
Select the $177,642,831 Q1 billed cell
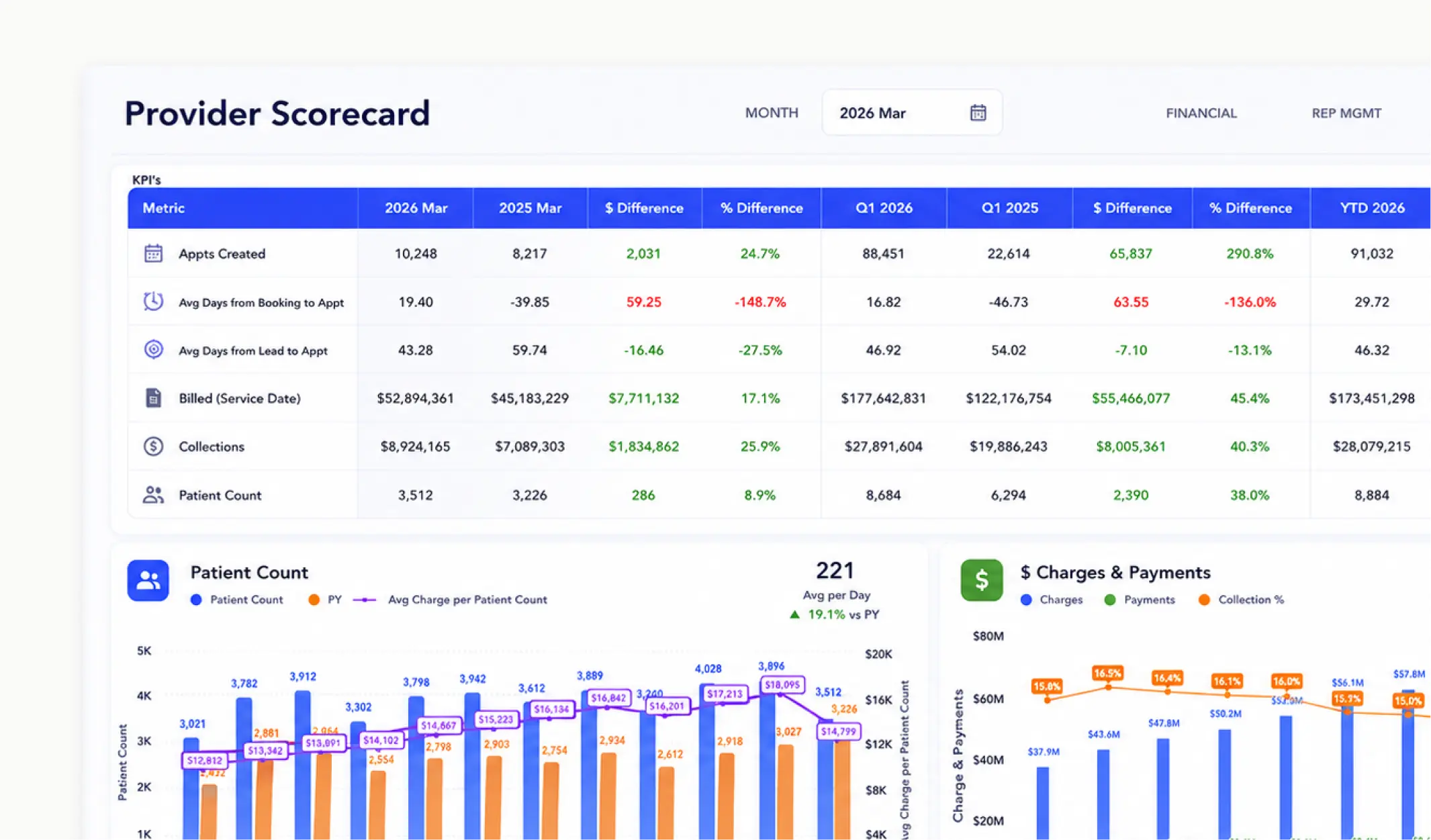point(884,398)
